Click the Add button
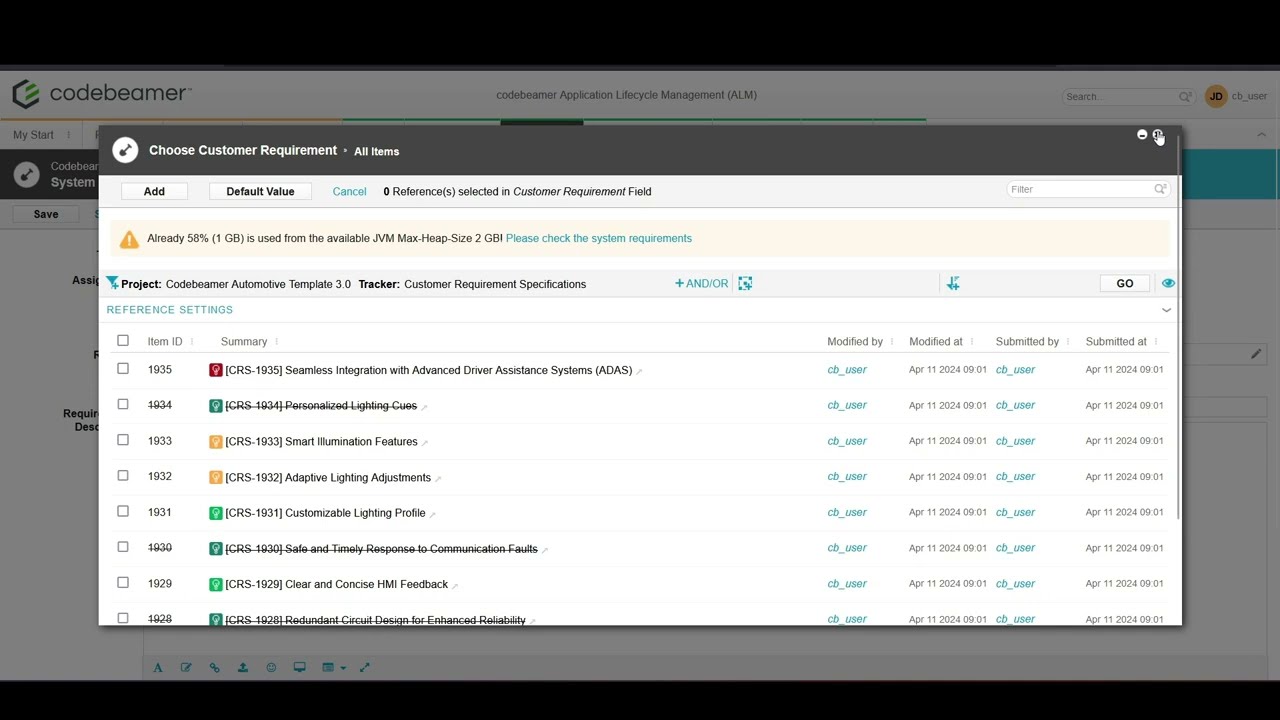 [x=154, y=191]
